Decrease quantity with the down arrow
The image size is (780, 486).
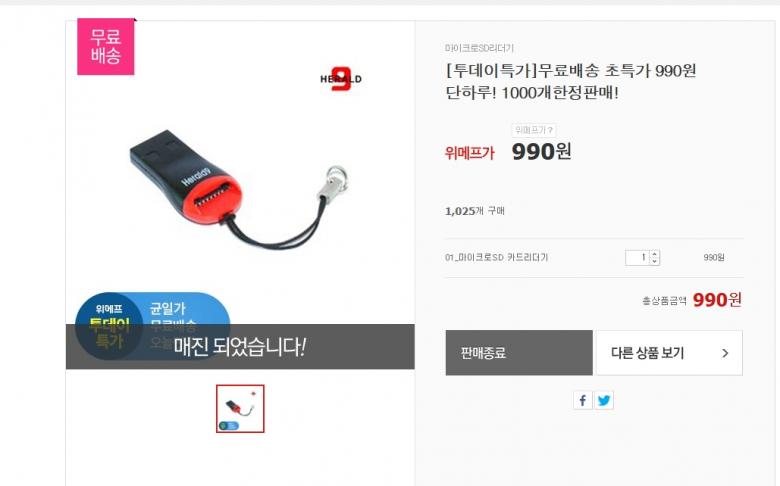pyautogui.click(x=655, y=261)
